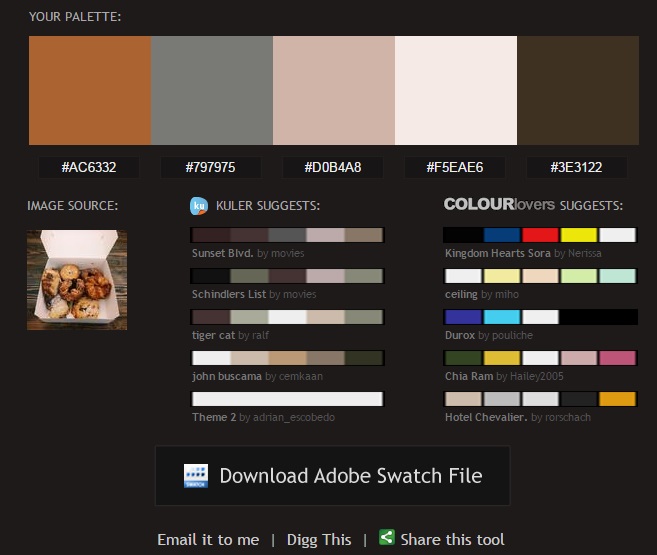
Task: Select the tiger cat color strip
Action: [x=287, y=316]
